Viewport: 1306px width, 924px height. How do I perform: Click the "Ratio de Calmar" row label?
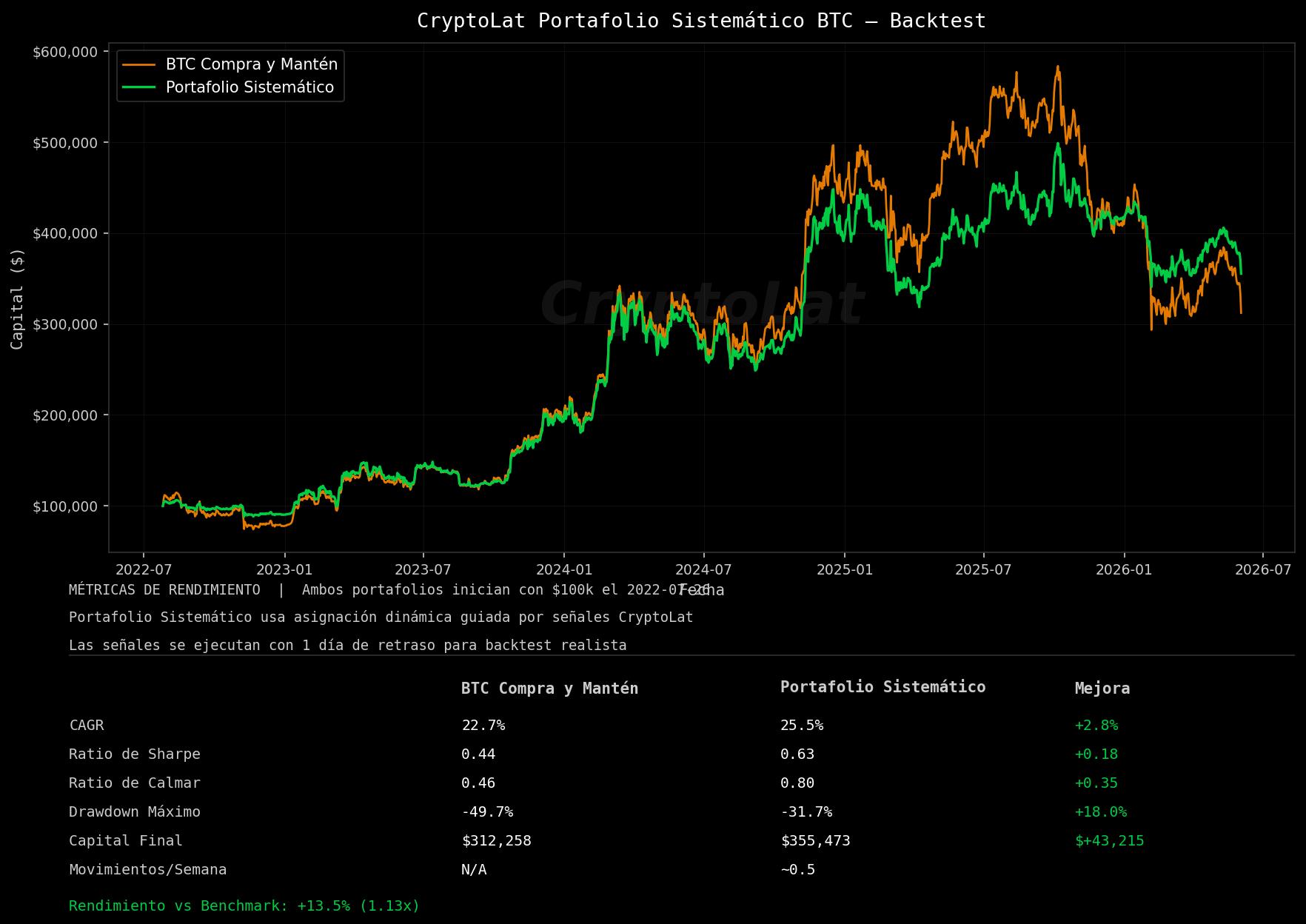(x=135, y=783)
